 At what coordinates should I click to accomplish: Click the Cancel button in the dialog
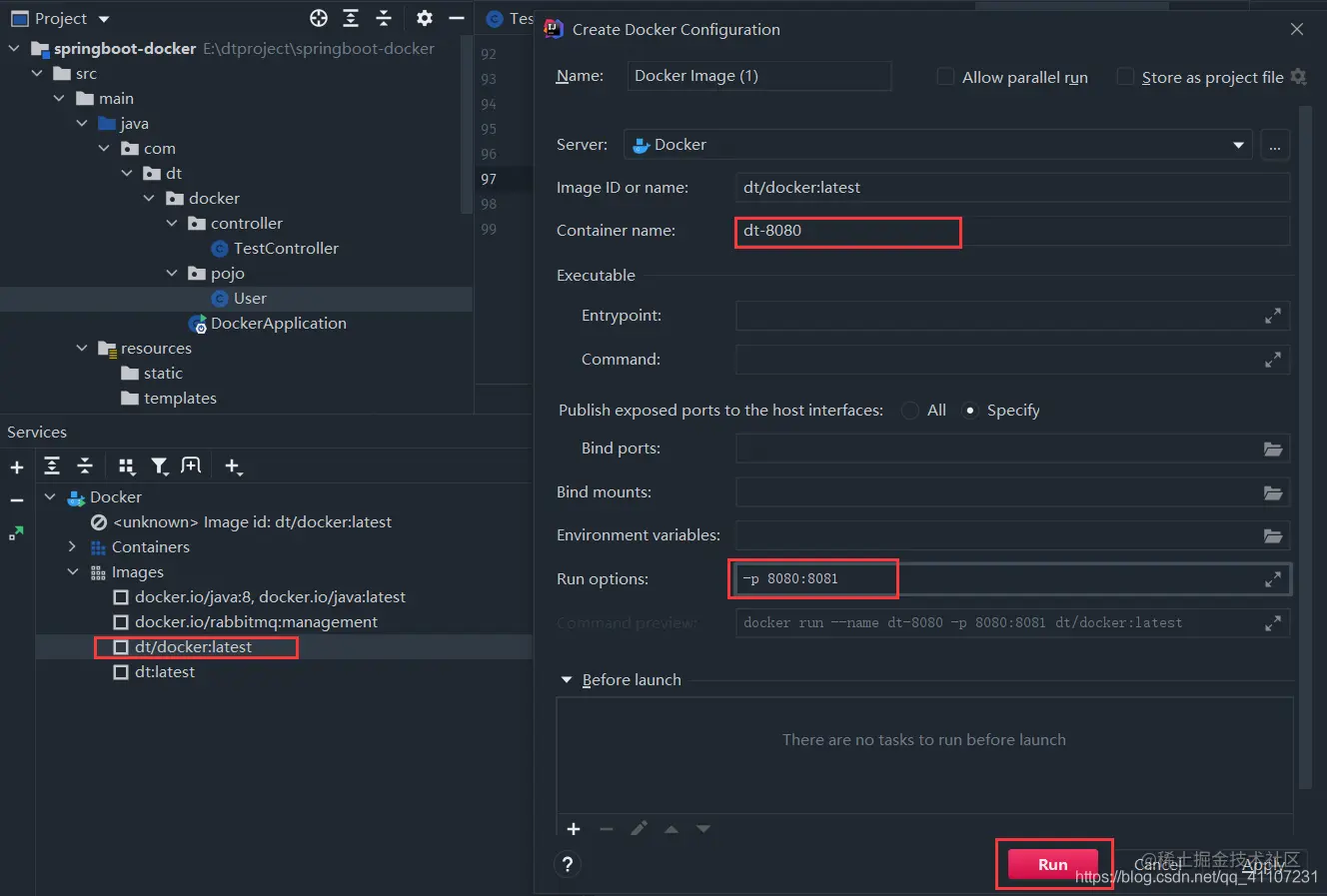[1158, 865]
